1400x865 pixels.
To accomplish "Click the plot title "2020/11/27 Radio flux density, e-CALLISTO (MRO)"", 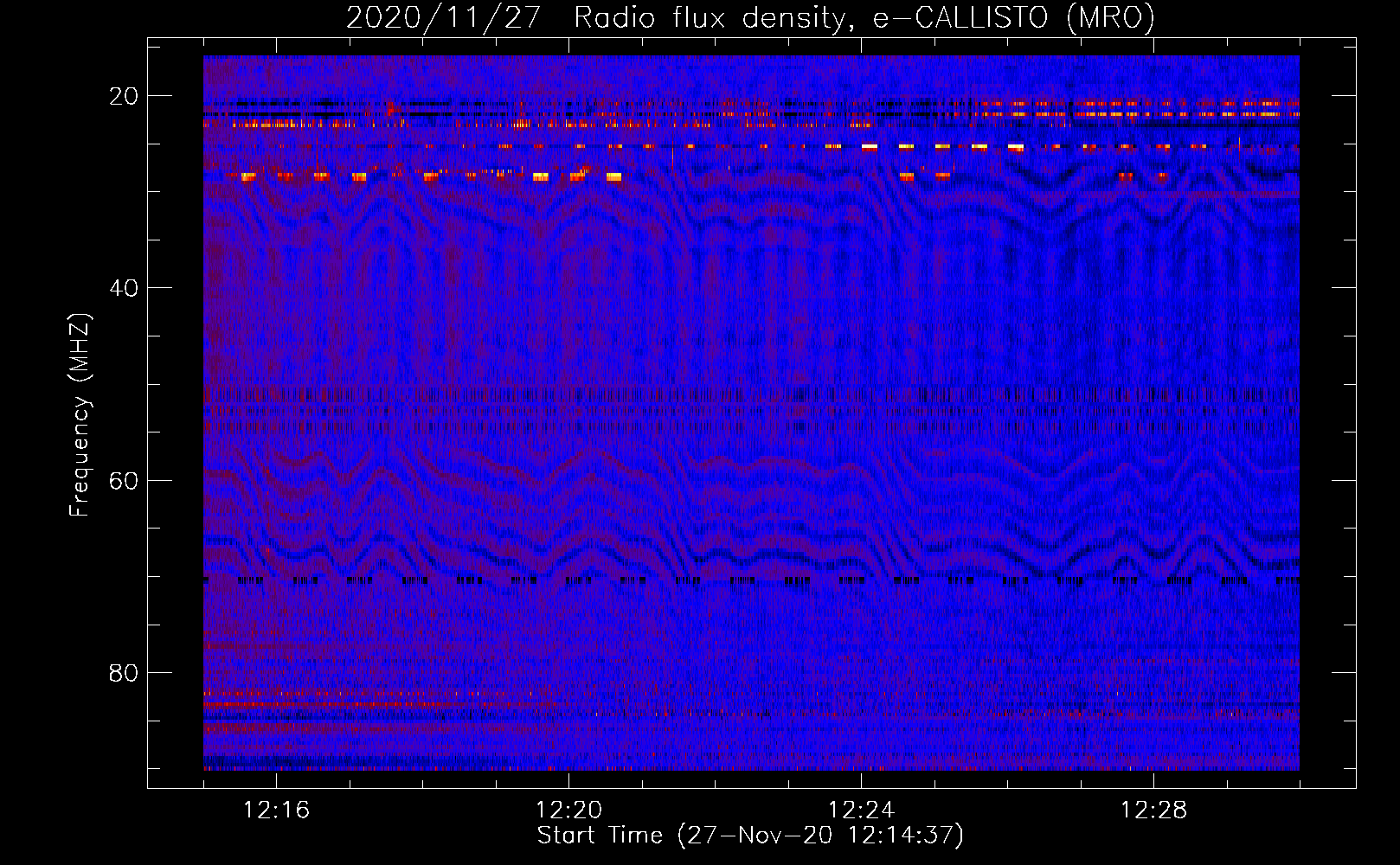I will (x=750, y=17).
